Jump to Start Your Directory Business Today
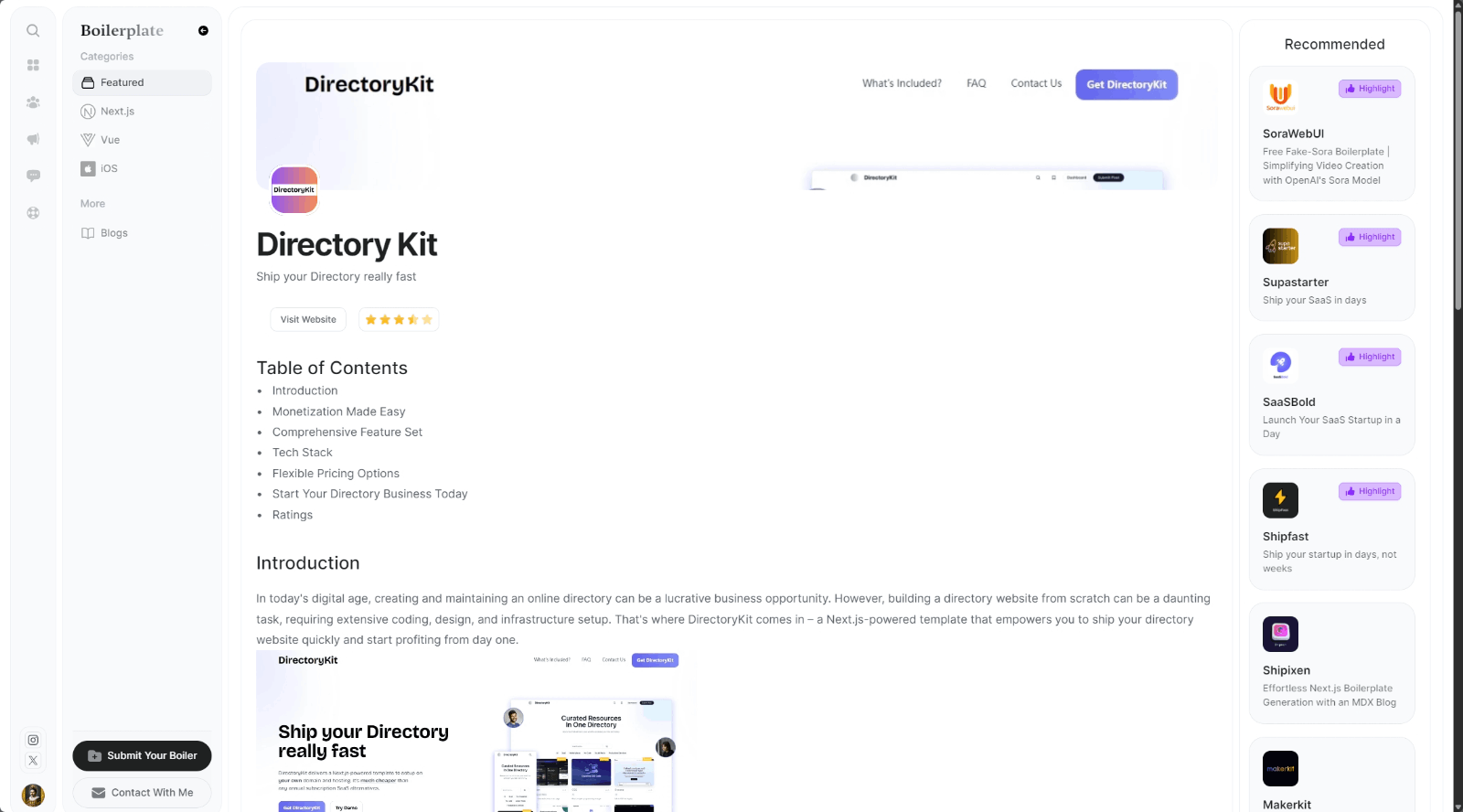Screen dimensions: 1463x812 point(369,494)
